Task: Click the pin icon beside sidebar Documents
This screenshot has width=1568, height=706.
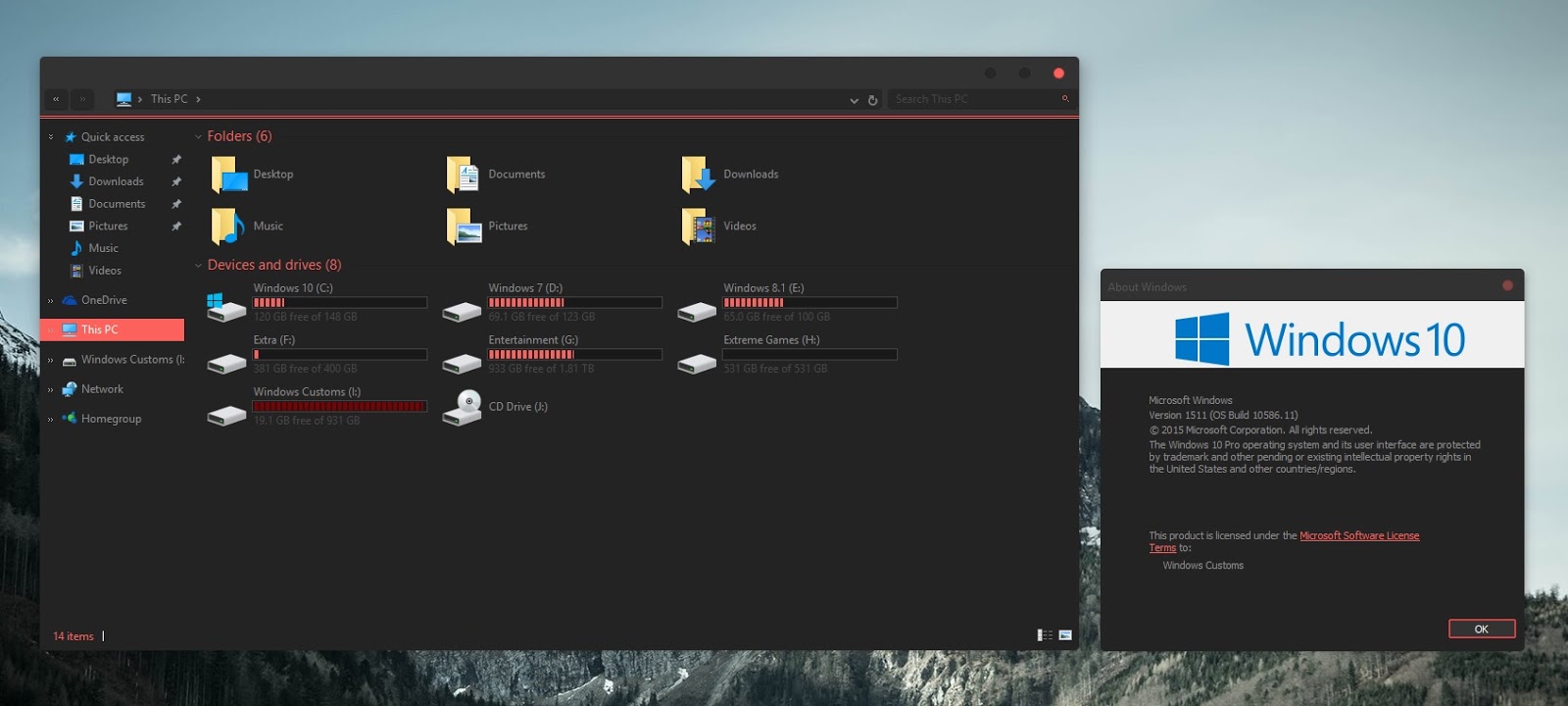Action: (176, 204)
